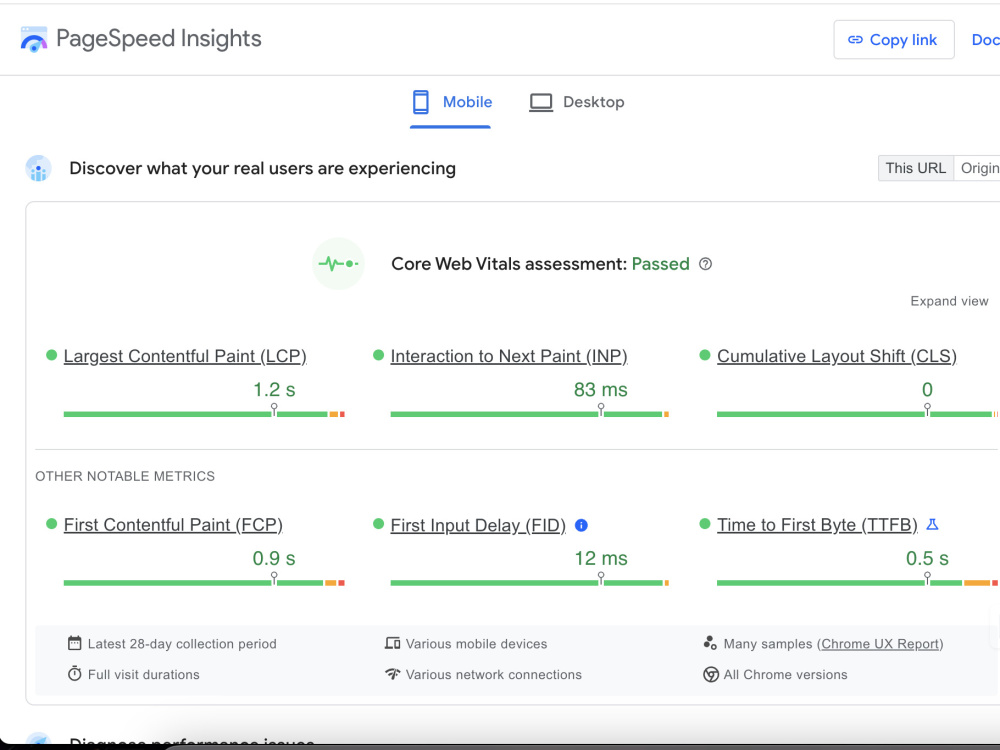Click the FID distribution bar
1000x750 pixels.
click(x=529, y=583)
